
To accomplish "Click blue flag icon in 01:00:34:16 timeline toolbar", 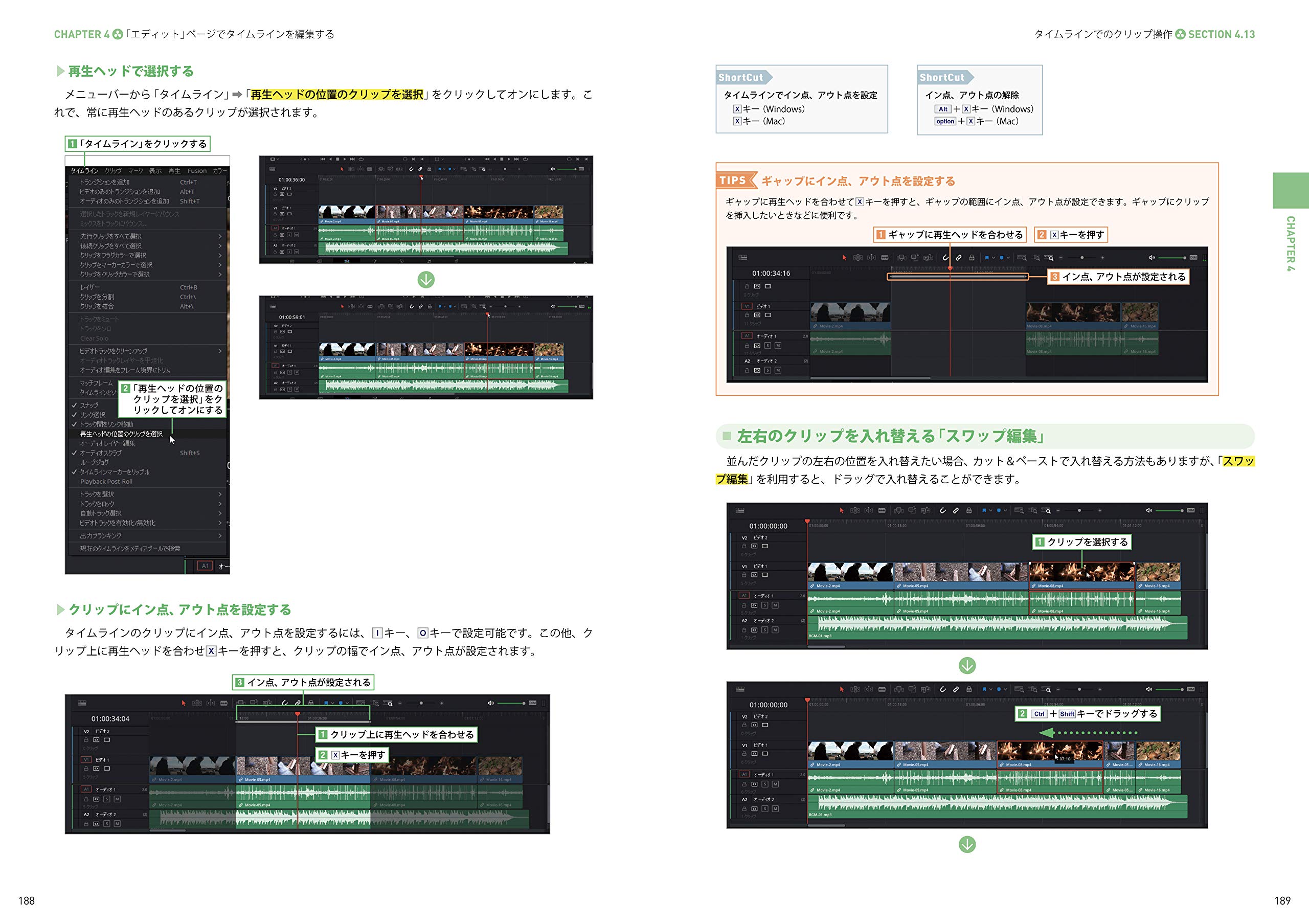I will pyautogui.click(x=987, y=258).
